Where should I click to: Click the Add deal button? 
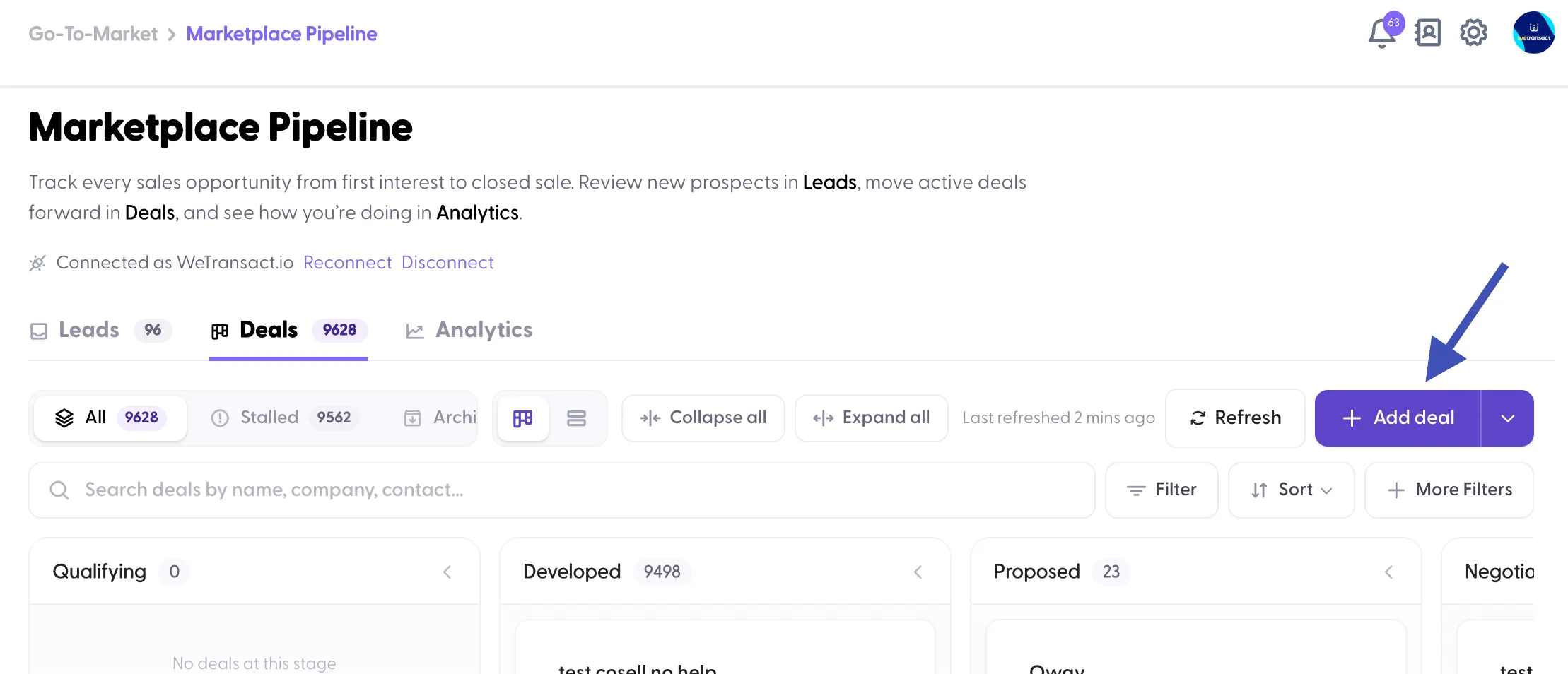pos(1398,418)
